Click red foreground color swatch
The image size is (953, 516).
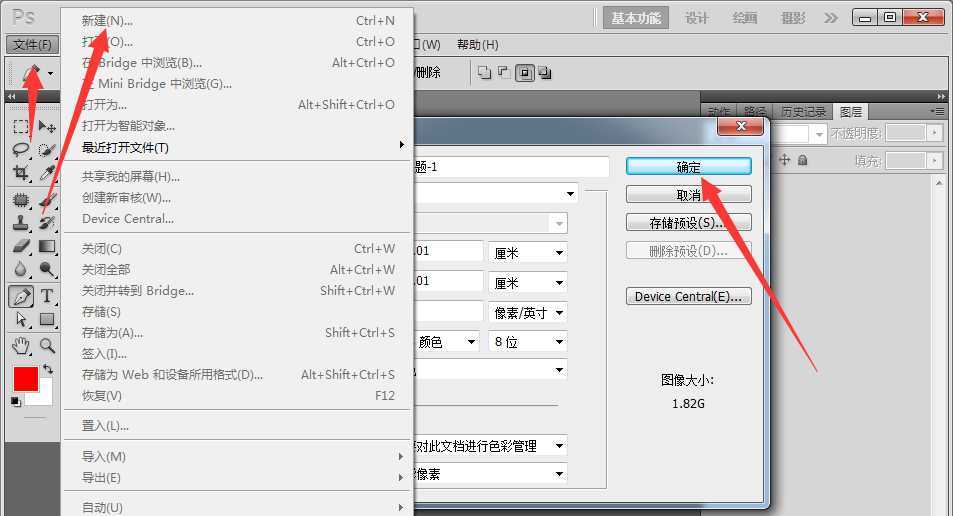point(26,379)
